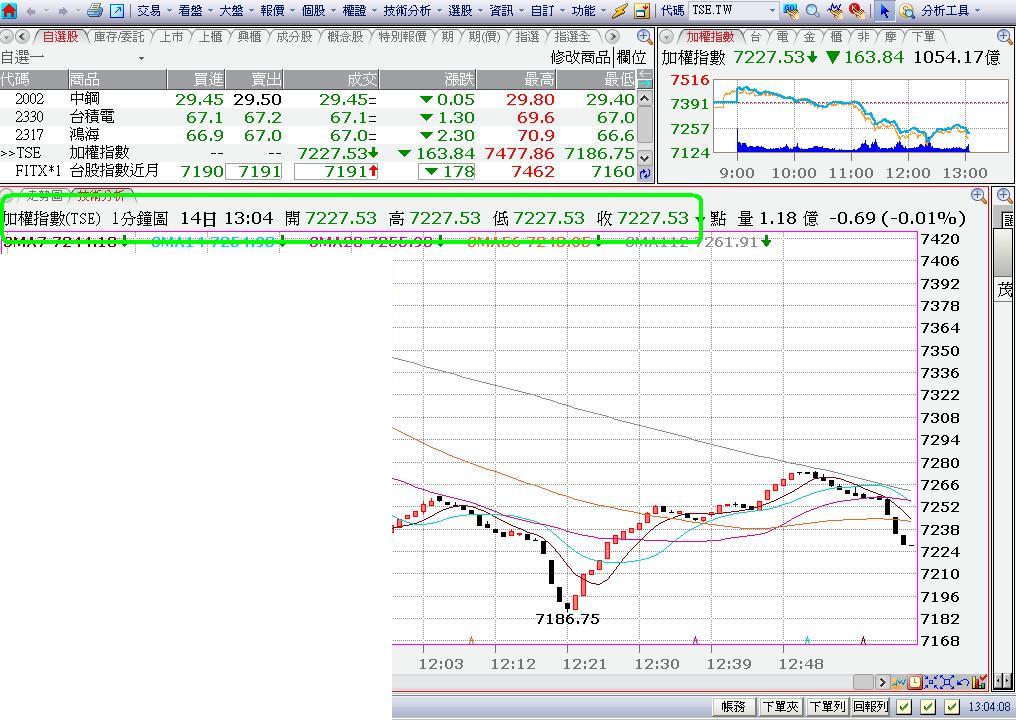Click the blue undo arrow below the chart
The image size is (1016, 720).
click(962, 682)
